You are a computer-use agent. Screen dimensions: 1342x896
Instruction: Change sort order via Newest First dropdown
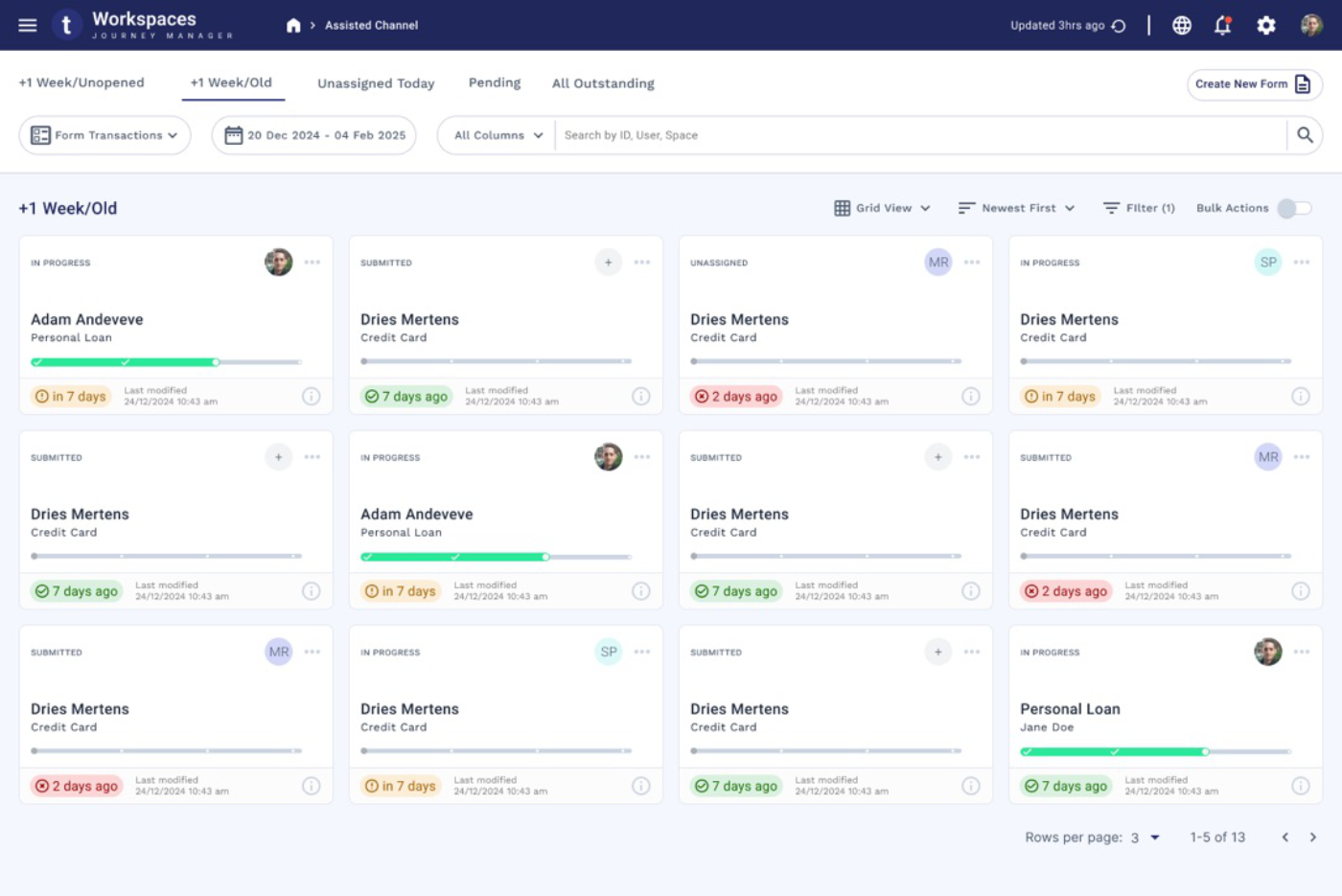point(1016,207)
